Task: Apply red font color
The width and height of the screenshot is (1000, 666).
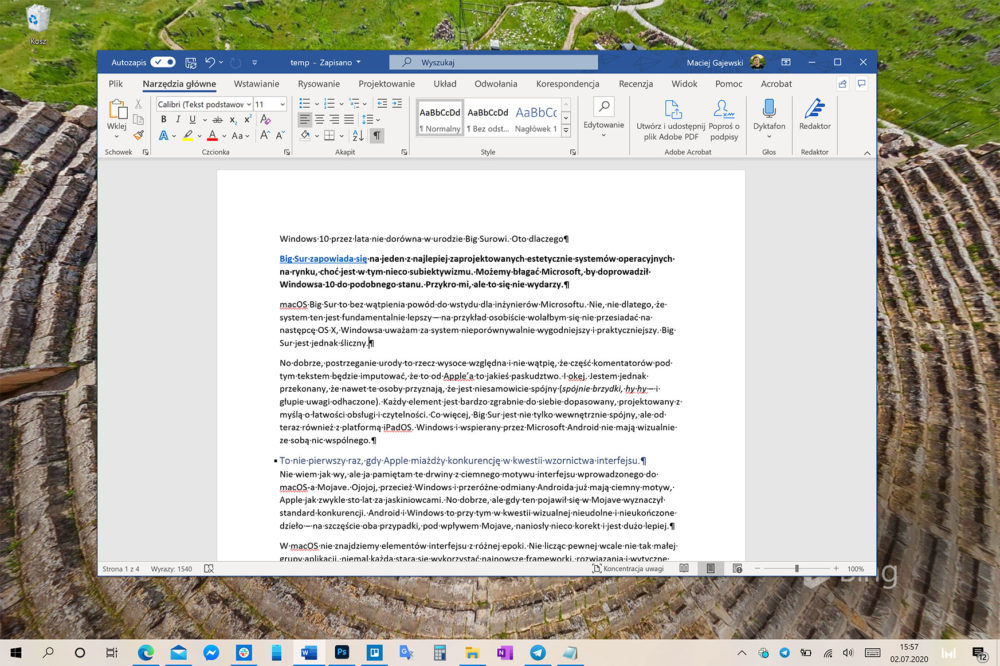Action: tap(212, 136)
